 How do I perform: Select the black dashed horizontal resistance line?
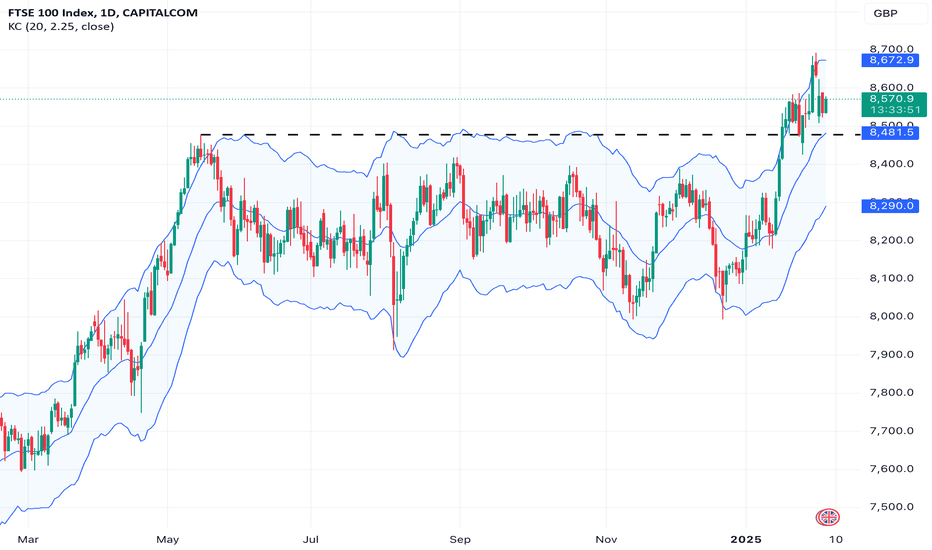coord(530,135)
